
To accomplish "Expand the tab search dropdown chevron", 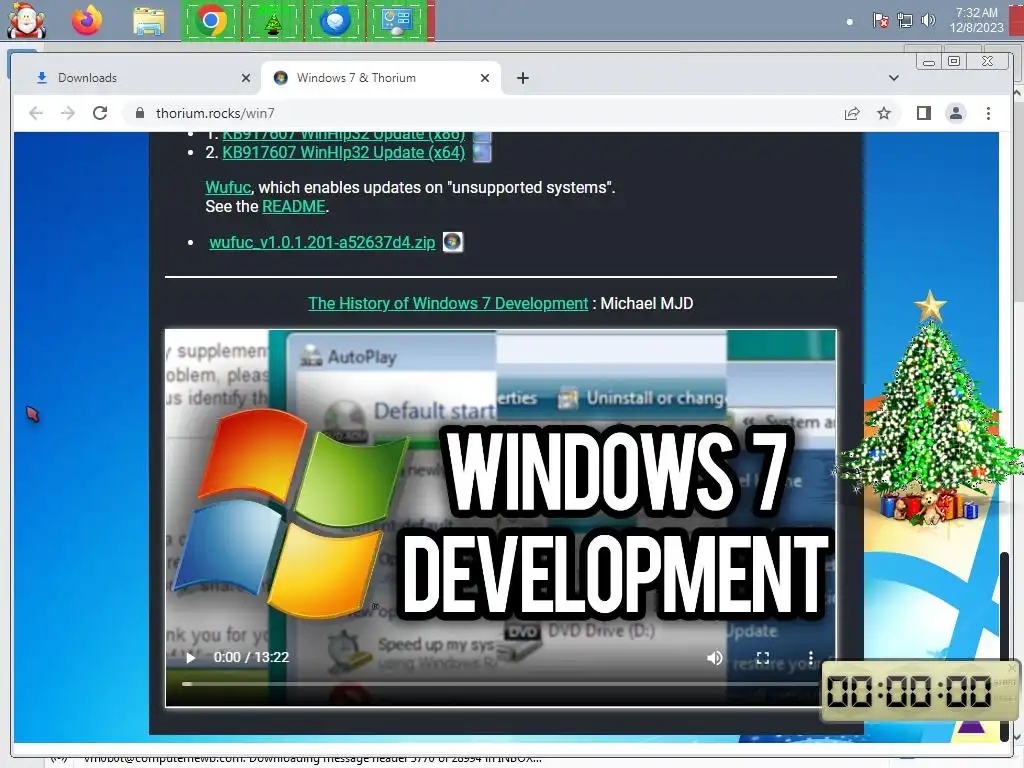I will [893, 78].
